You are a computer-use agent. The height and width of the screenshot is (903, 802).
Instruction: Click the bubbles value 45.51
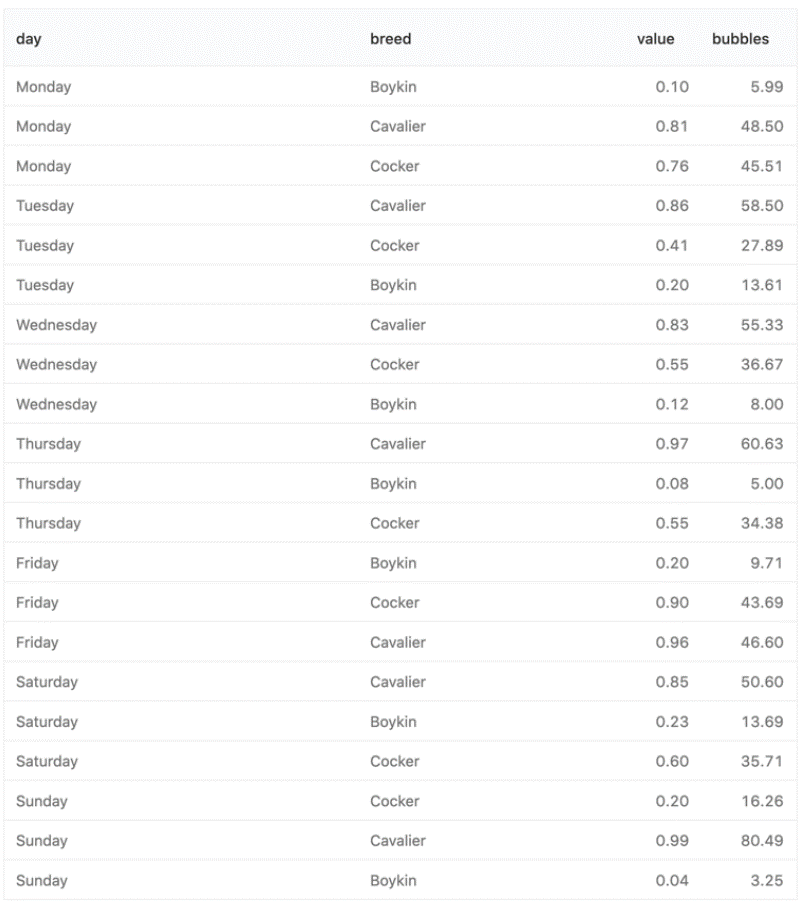point(761,166)
